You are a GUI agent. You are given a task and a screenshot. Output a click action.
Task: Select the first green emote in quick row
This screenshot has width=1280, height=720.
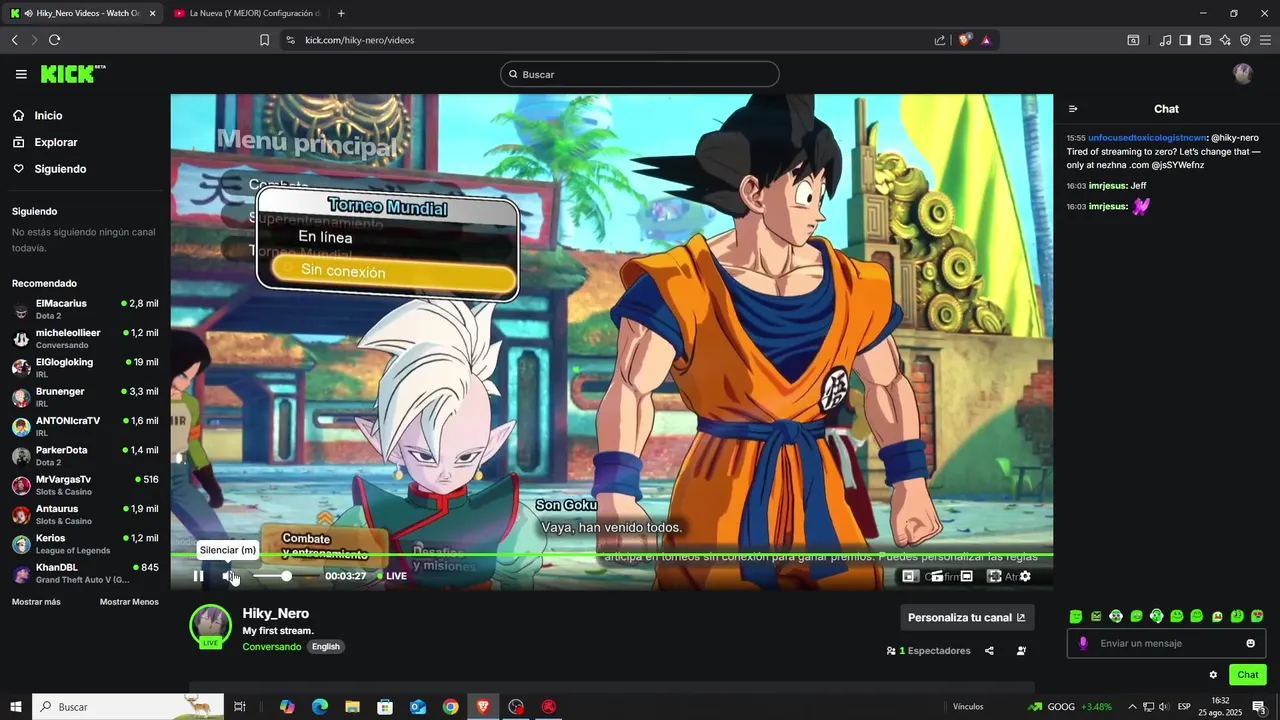(1076, 616)
